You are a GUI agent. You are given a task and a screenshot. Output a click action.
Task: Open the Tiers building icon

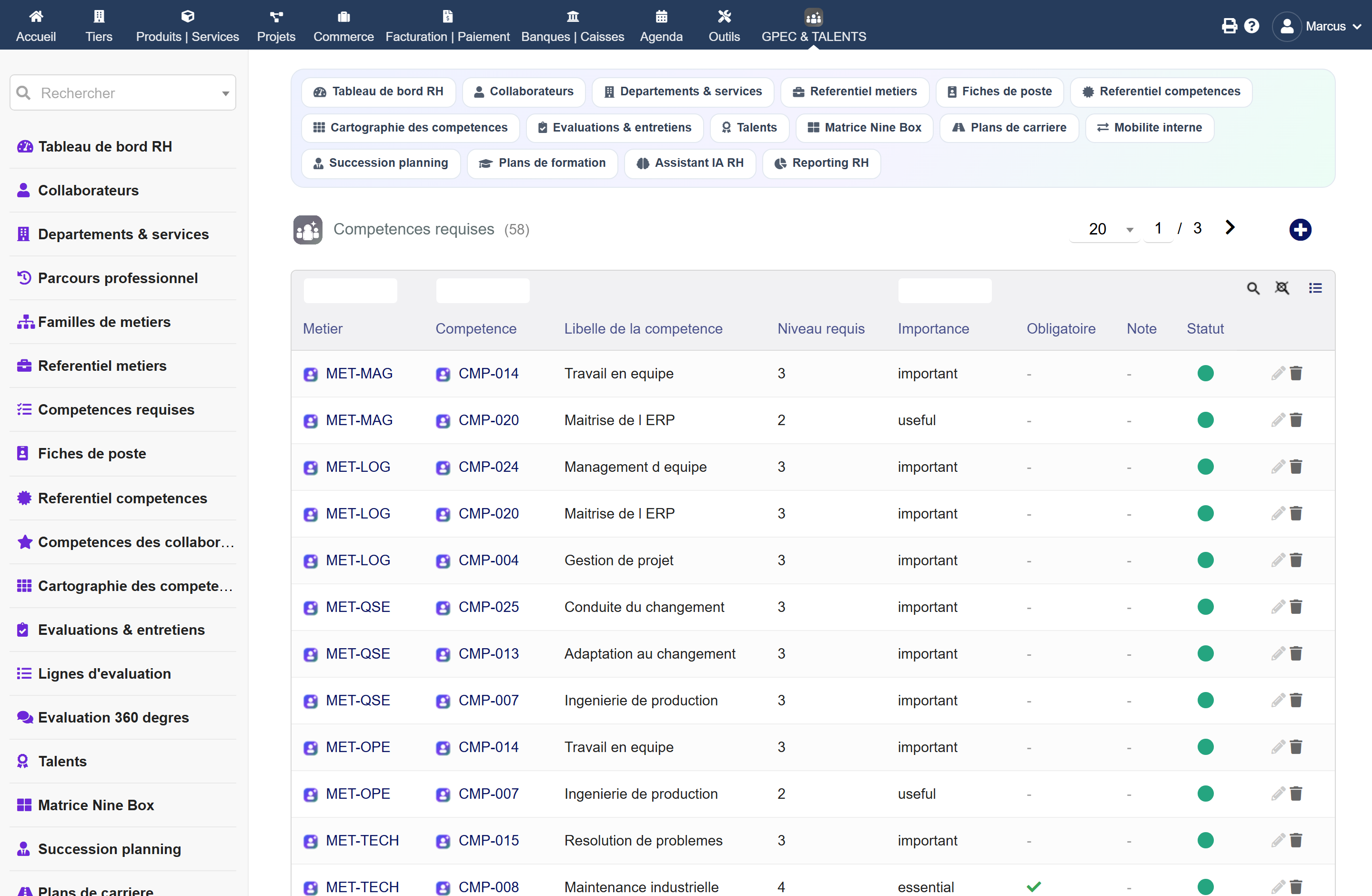click(99, 16)
